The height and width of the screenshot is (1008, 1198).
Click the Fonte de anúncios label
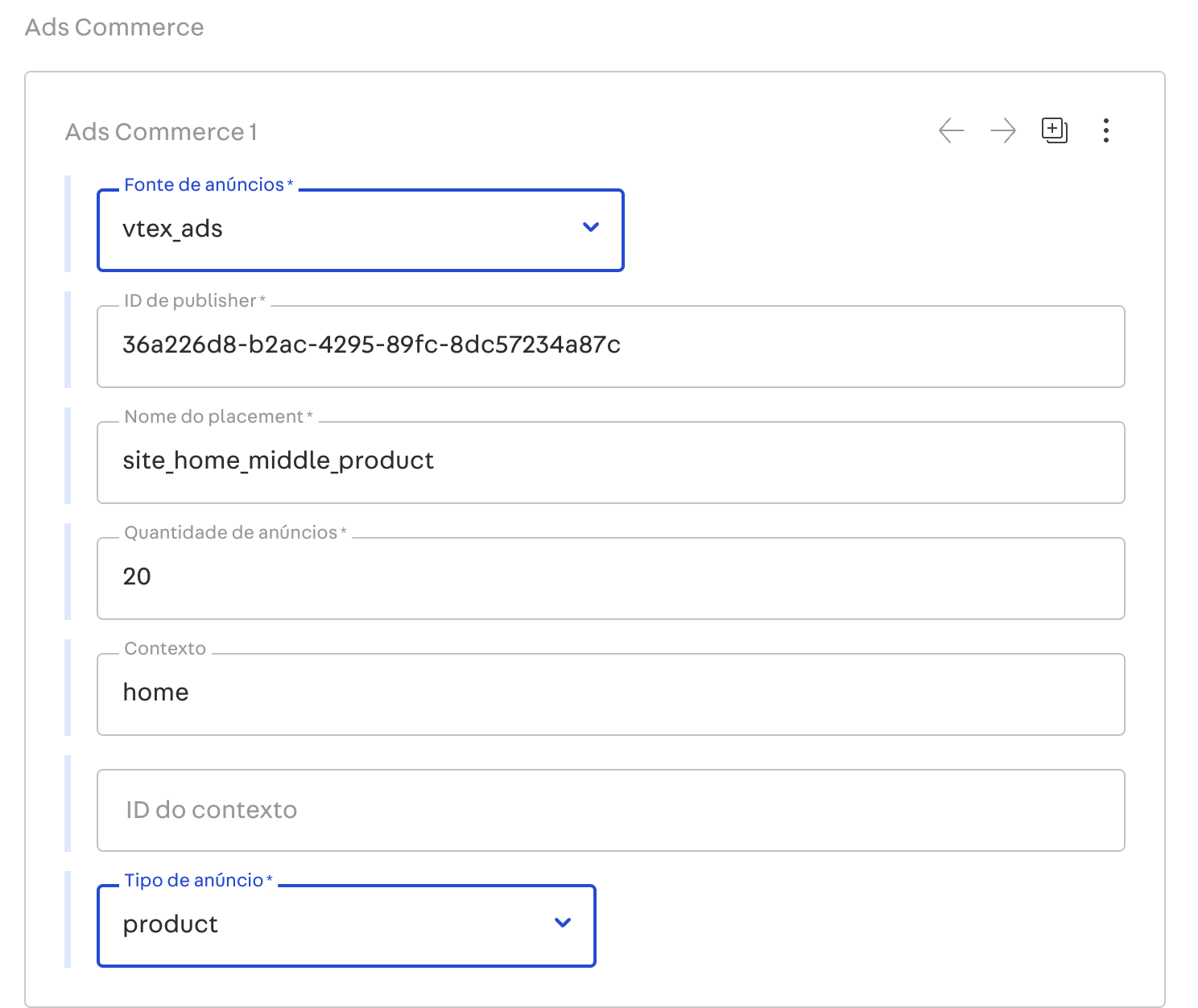point(204,185)
